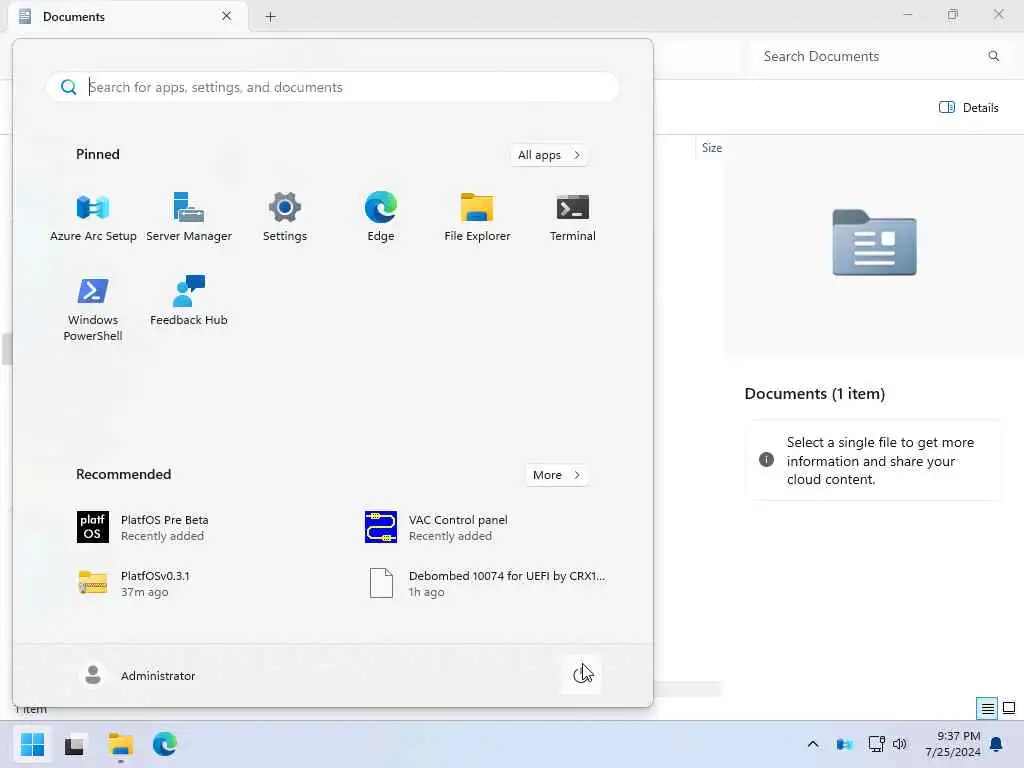Viewport: 1024px width, 768px height.
Task: Select the Documents tab in Explorer
Action: [x=127, y=16]
